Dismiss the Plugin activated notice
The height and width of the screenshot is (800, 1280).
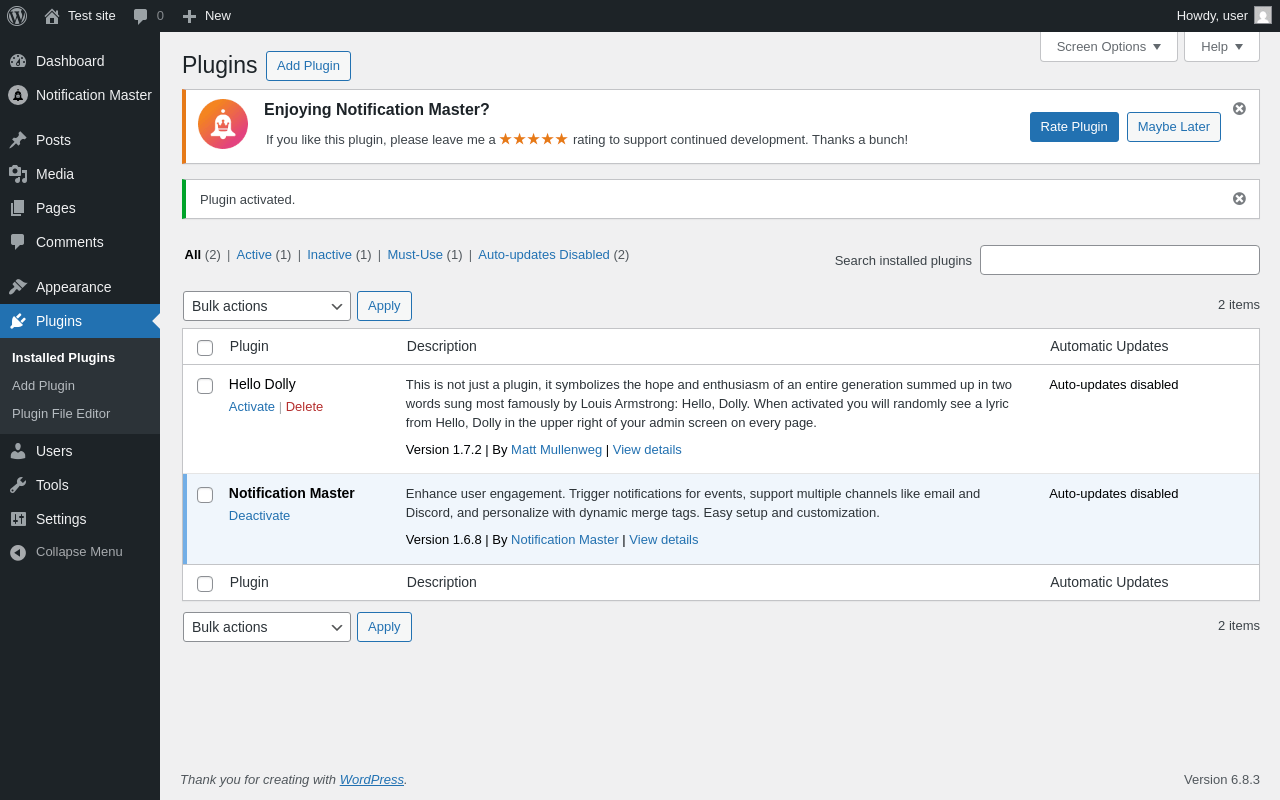(x=1239, y=199)
